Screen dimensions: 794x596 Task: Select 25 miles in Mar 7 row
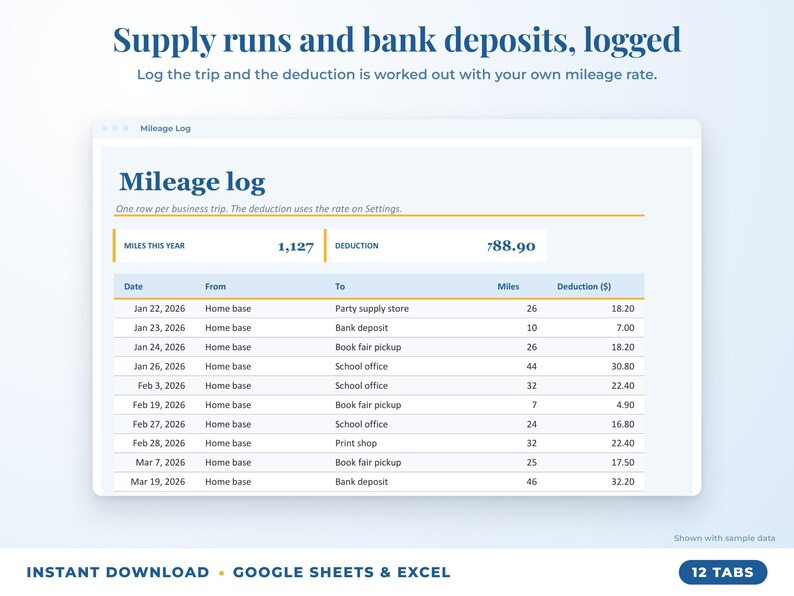tap(532, 462)
